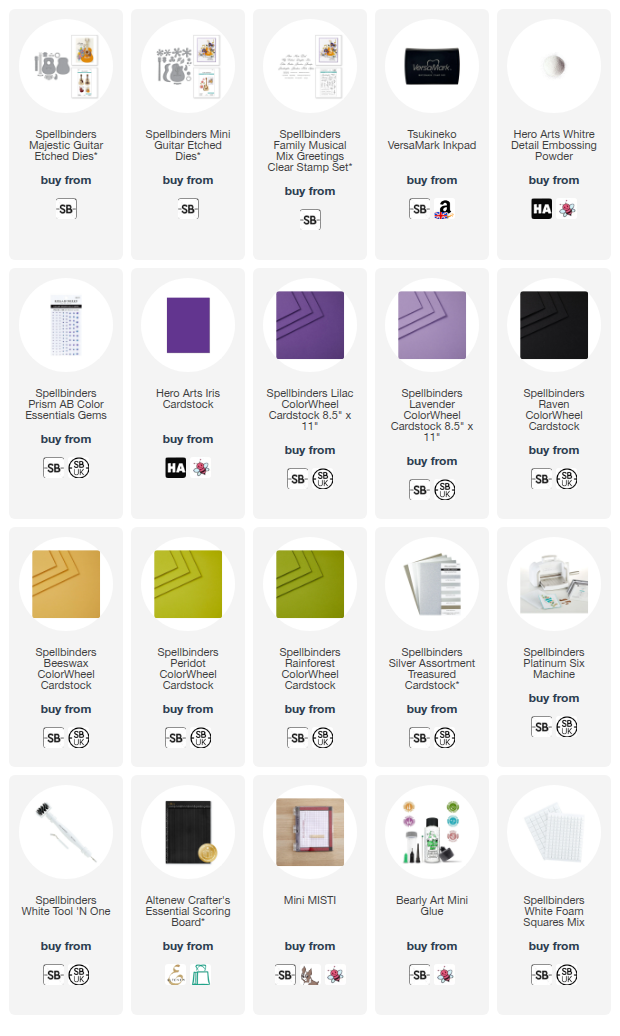
Task: Click HA store icon under Hero Arts Embossing Powder
Action: coord(542,209)
